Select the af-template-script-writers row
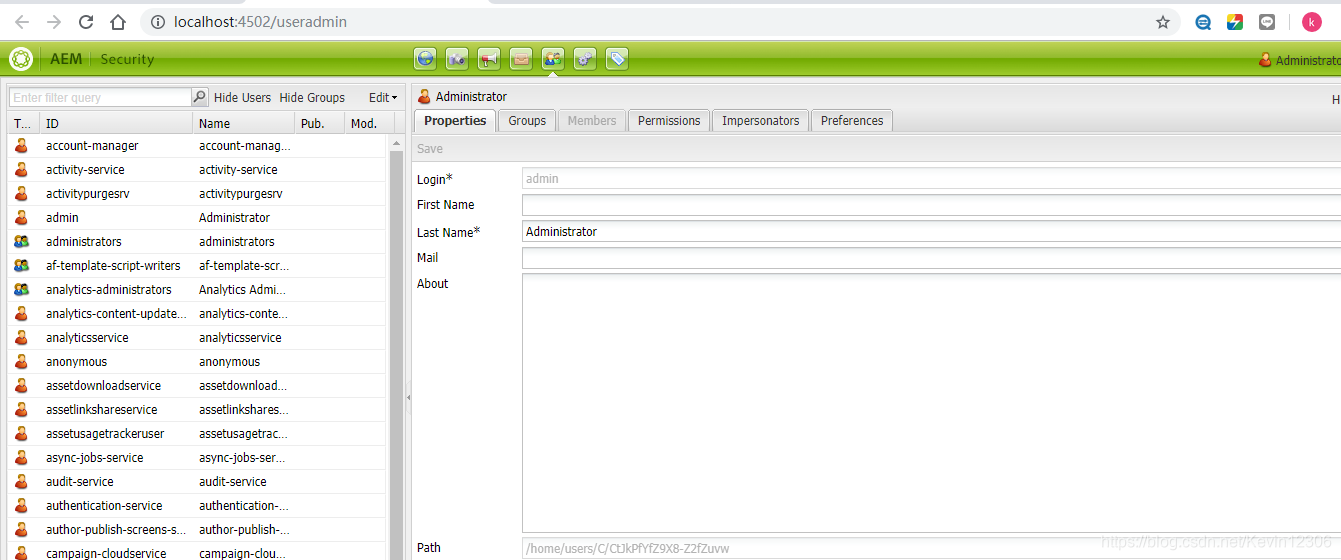1341x560 pixels. (196, 266)
